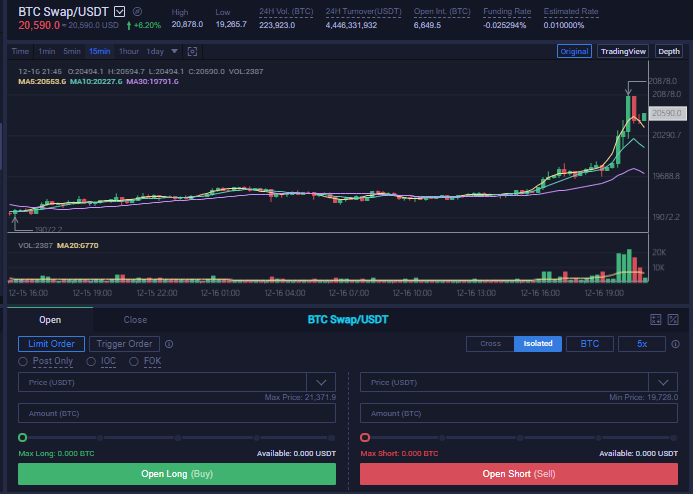
Task: Click the short-side Price (USDT) field
Action: click(x=504, y=382)
